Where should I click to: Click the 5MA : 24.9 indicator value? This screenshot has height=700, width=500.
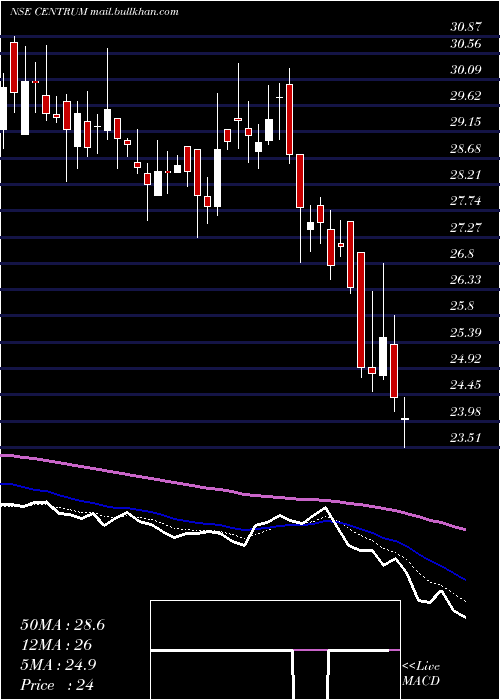point(58,665)
